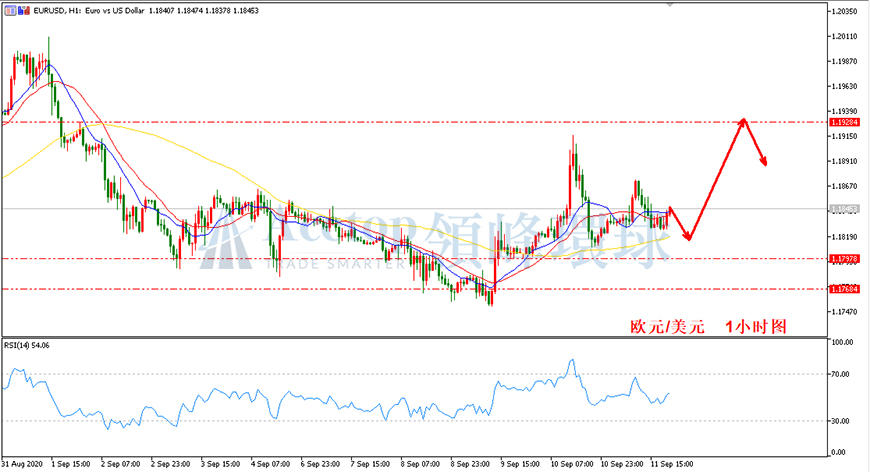Click the 0.00 RSI scale value

839,453
